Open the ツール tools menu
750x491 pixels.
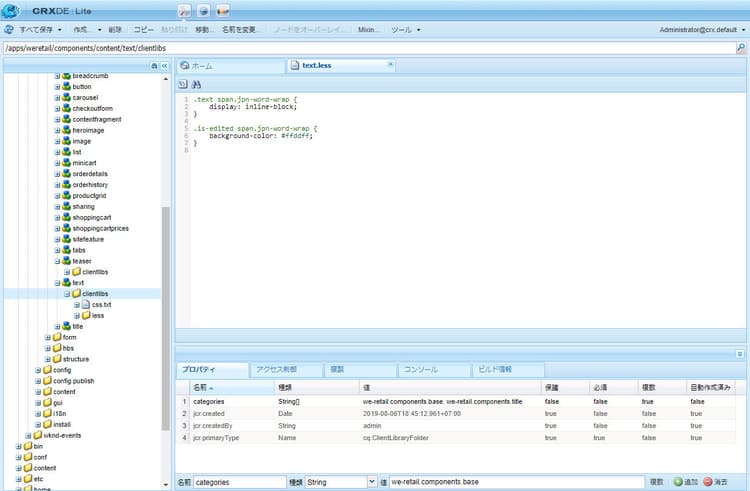405,30
